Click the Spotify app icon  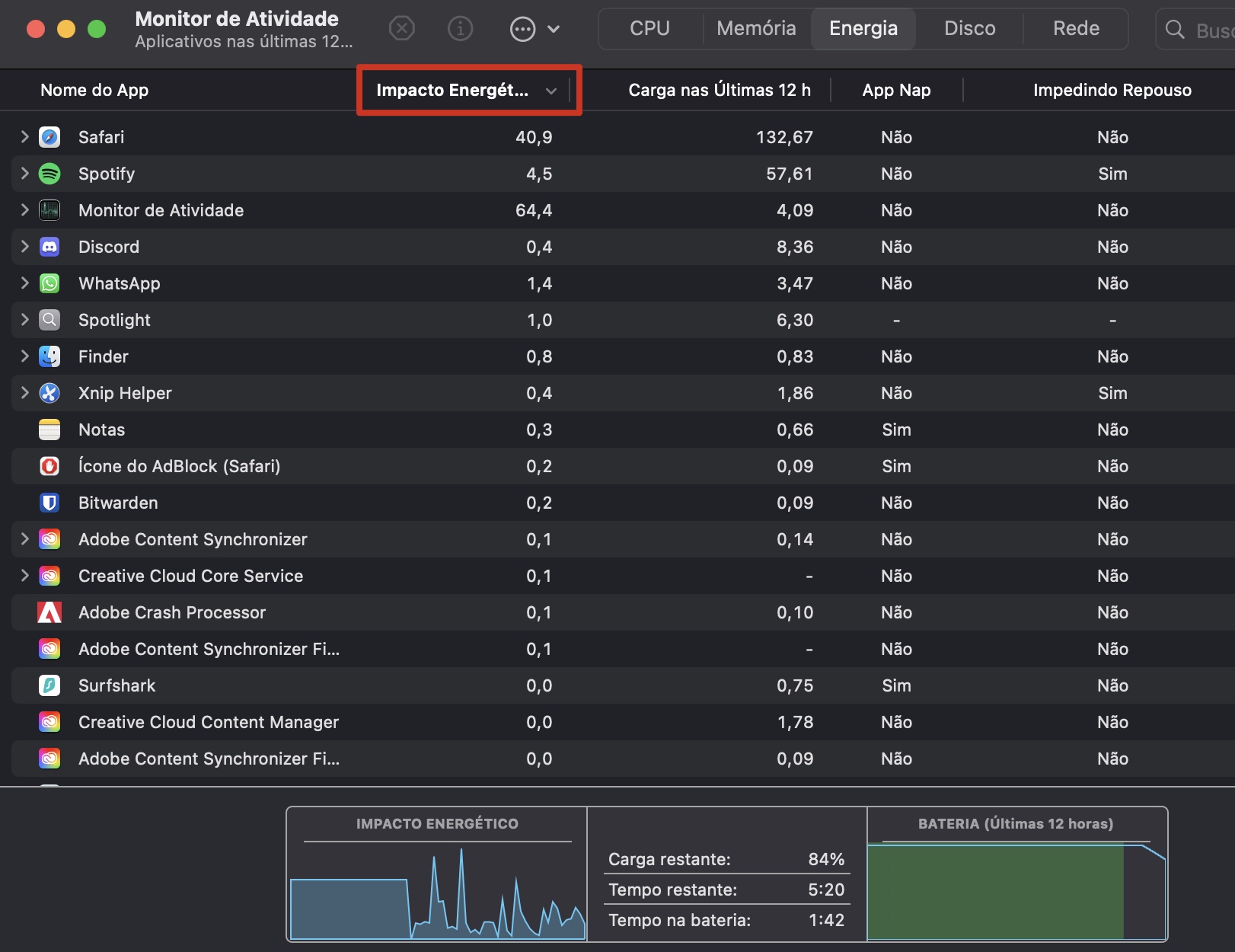[x=49, y=174]
